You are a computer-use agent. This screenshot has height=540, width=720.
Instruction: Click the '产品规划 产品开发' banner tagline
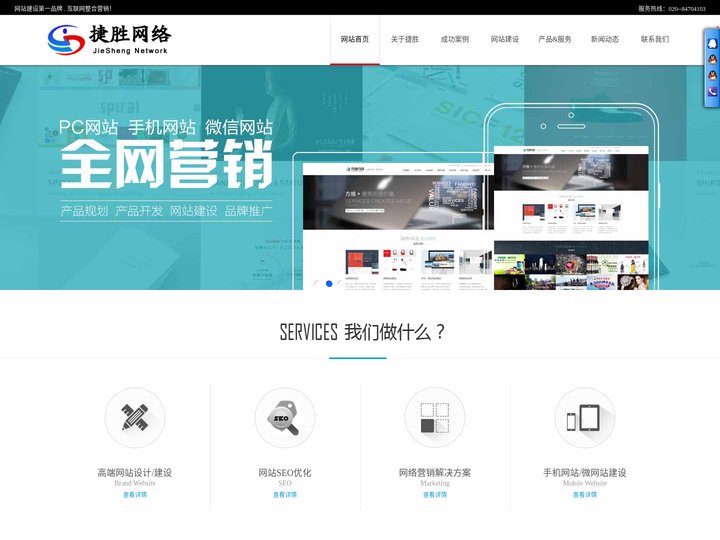pos(166,211)
